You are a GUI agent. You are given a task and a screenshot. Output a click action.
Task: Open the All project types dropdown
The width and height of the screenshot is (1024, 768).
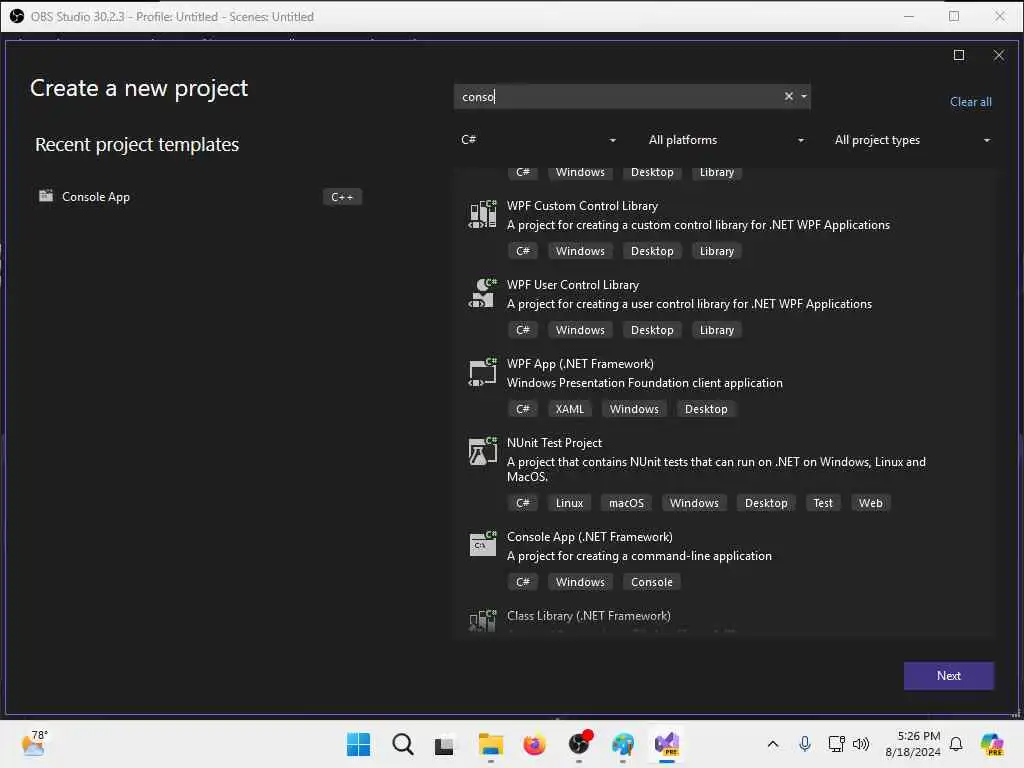[912, 140]
